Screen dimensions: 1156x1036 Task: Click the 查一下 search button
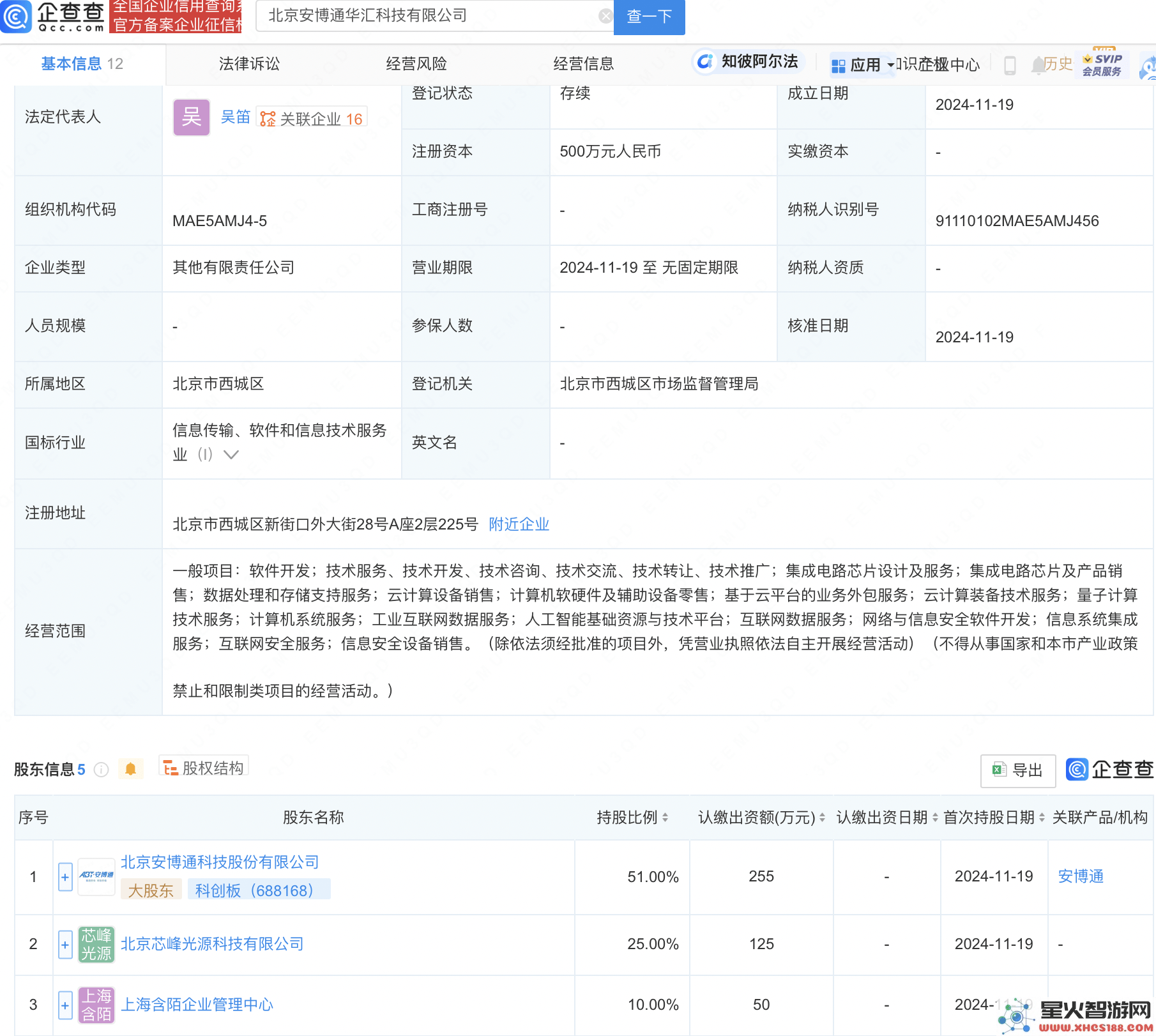[649, 17]
